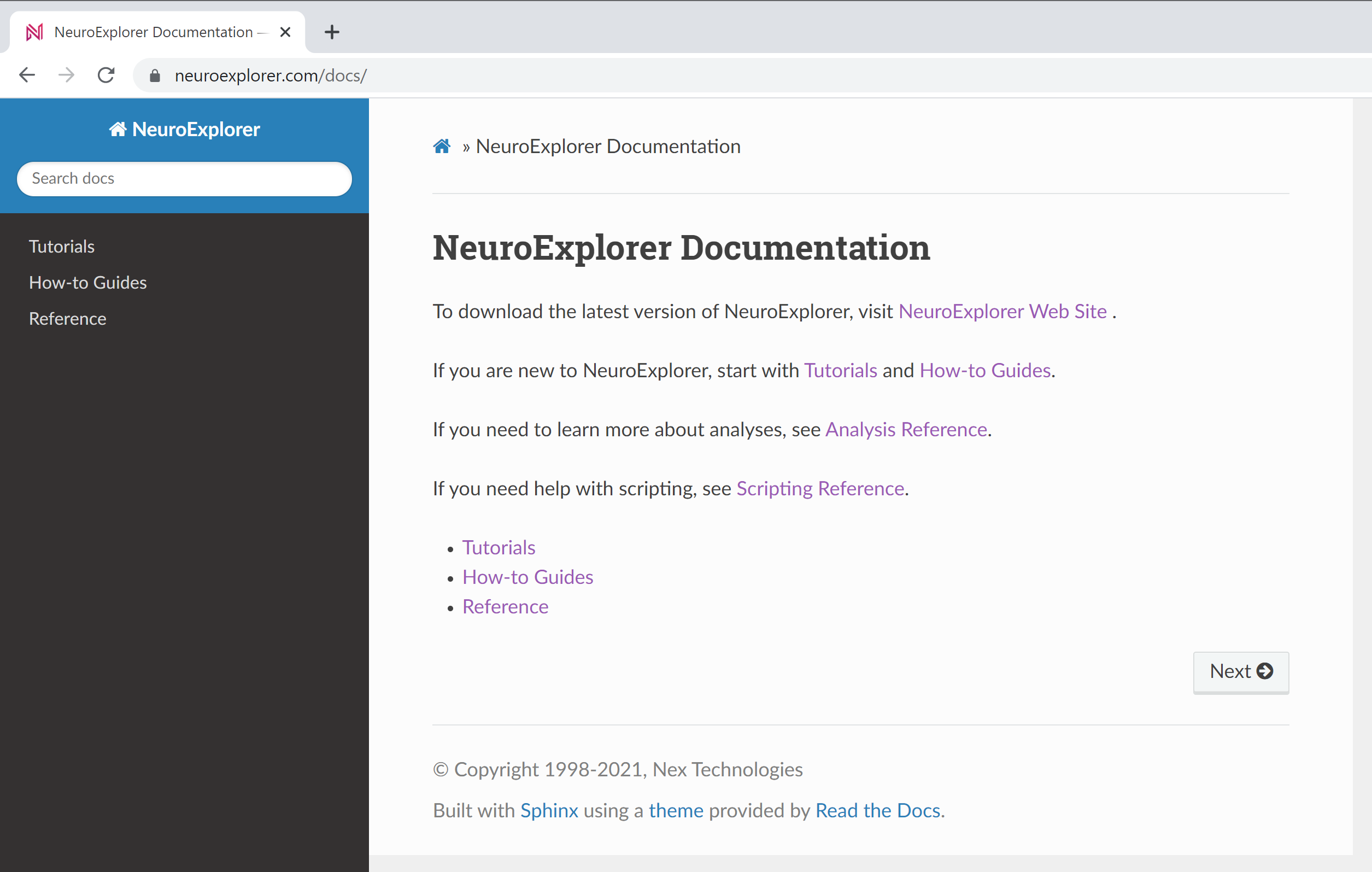Select Tutorials in the sidebar

(x=62, y=246)
